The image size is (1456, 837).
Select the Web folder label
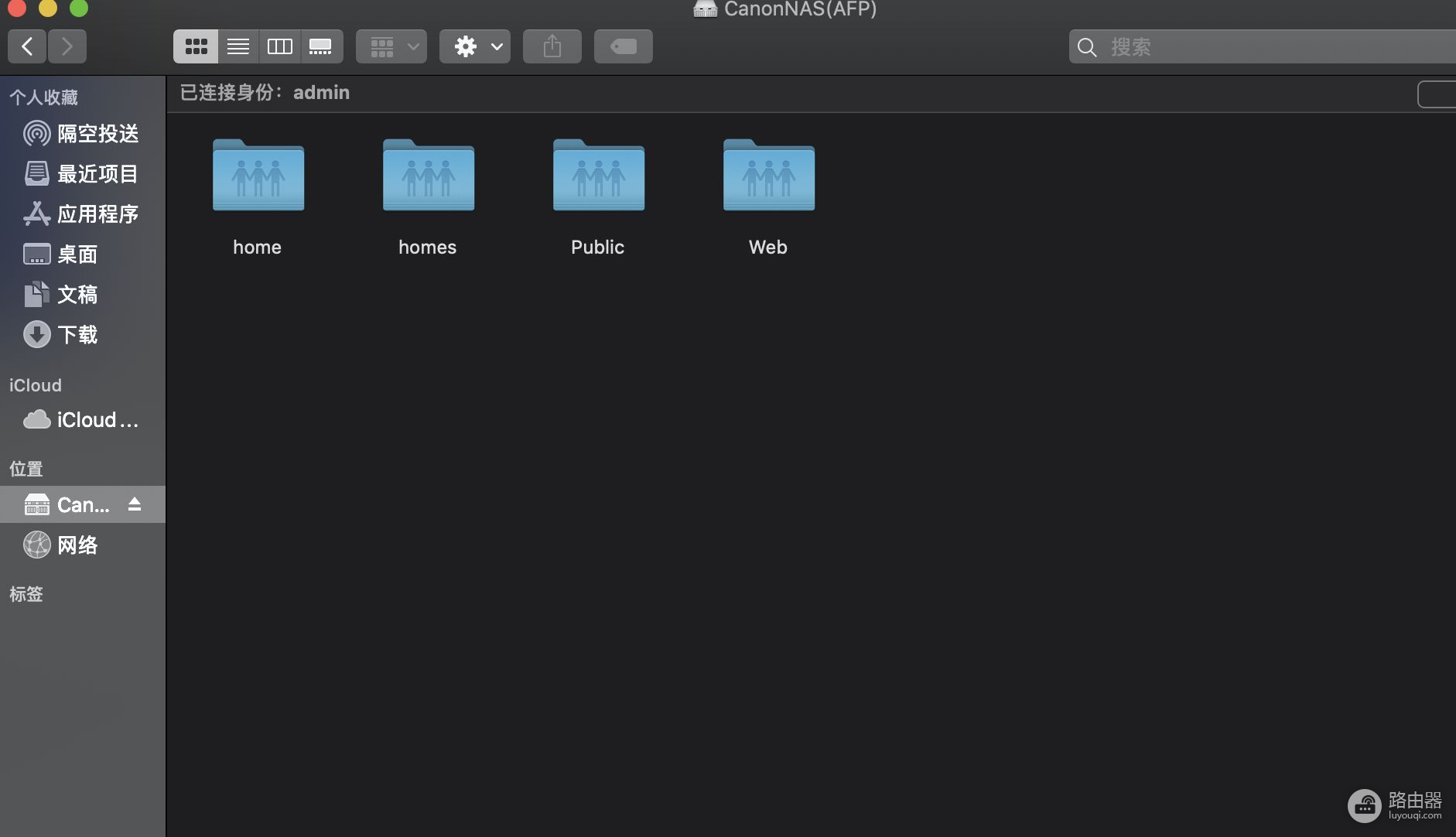tap(768, 248)
